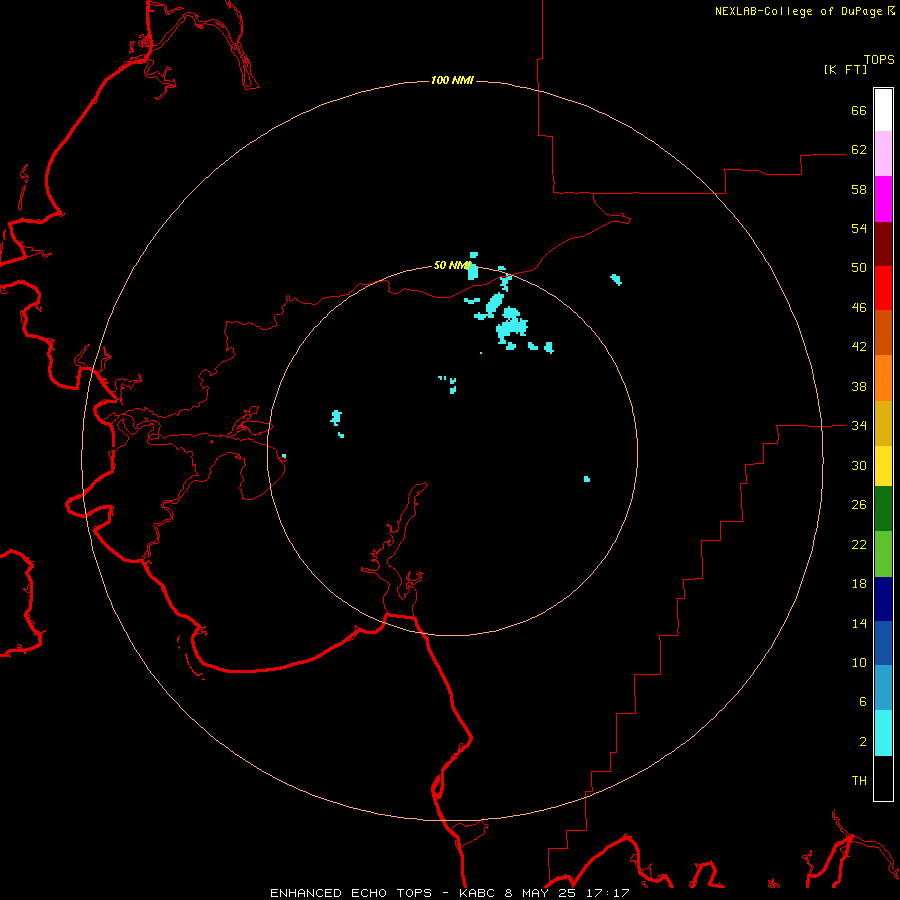Click the TH legend label
900x900 pixels.
pyautogui.click(x=859, y=780)
